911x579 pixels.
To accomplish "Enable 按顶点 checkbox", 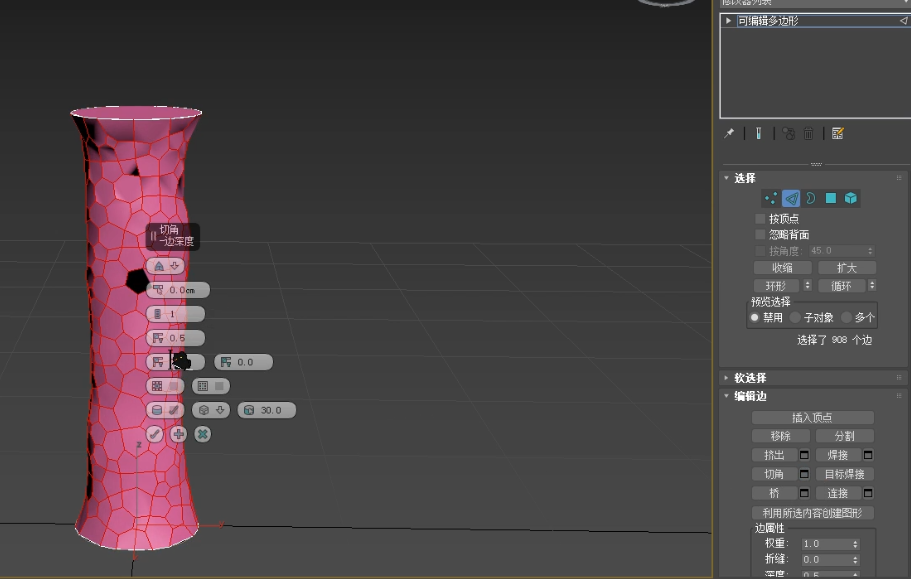I will [760, 219].
